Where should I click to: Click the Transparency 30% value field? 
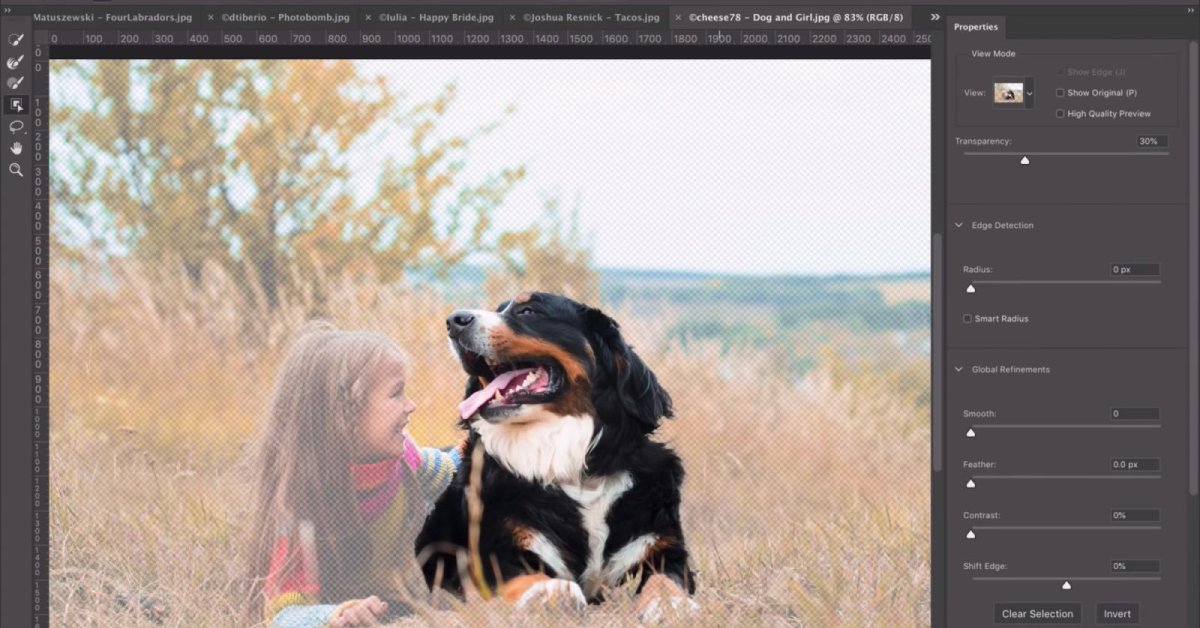click(1151, 142)
